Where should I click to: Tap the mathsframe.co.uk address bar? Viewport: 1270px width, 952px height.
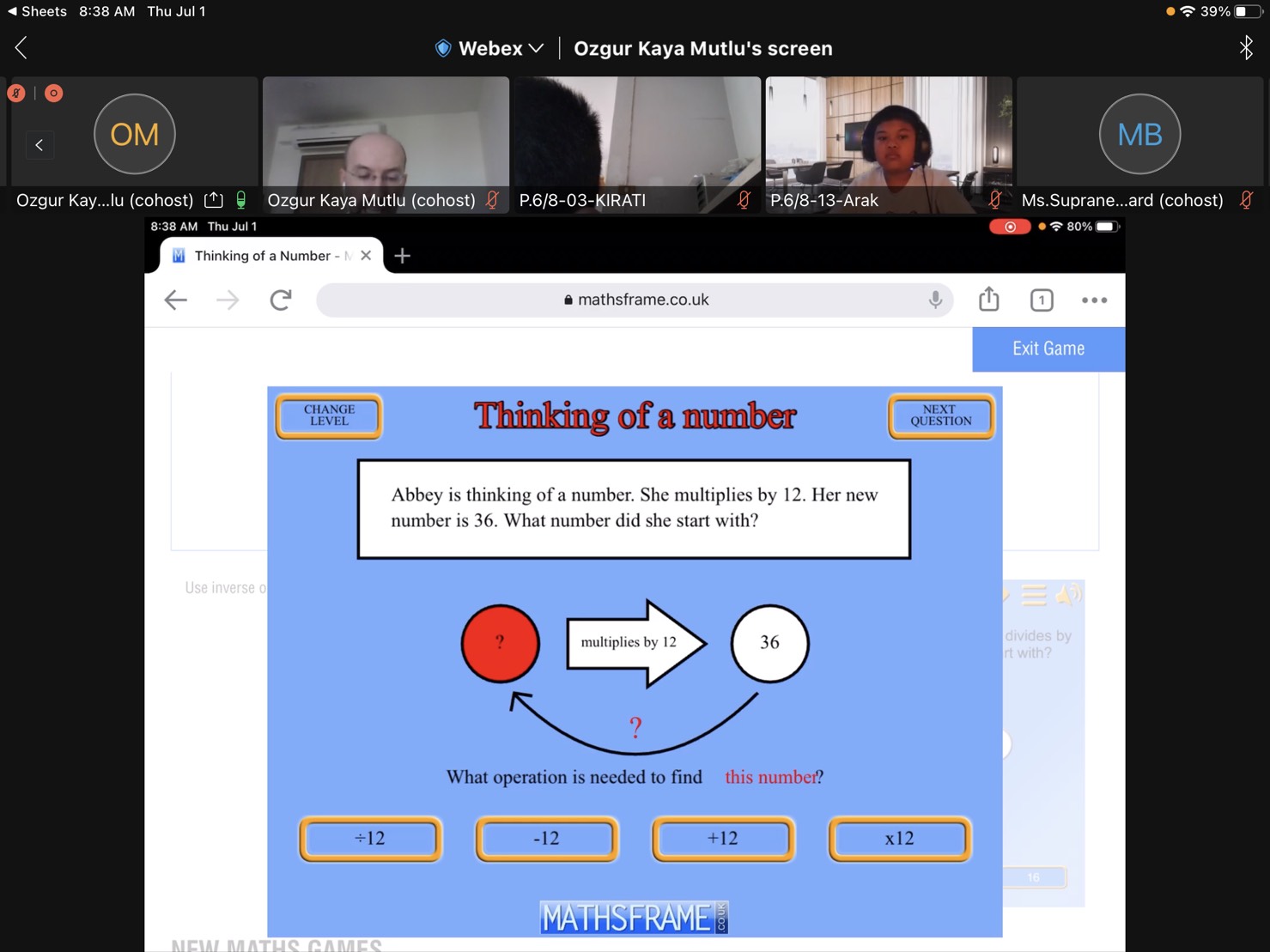635,300
